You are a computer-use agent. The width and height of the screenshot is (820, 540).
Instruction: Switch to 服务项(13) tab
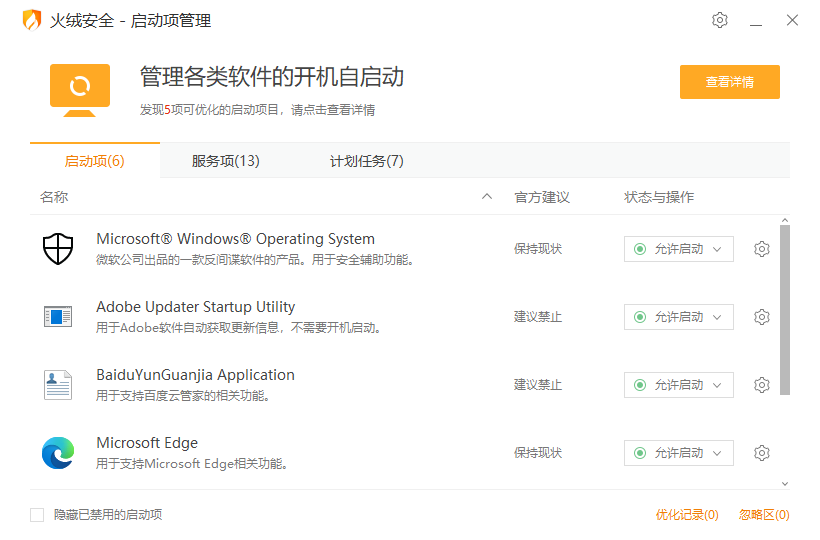tap(225, 161)
